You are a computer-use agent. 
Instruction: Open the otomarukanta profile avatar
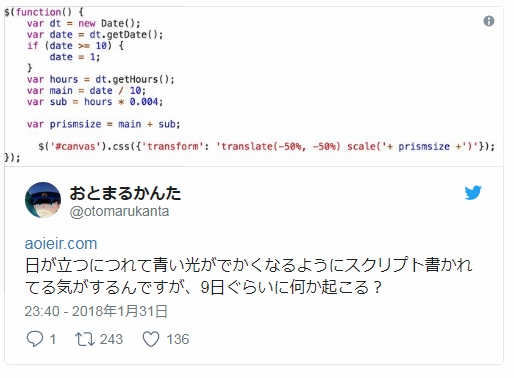pyautogui.click(x=43, y=200)
